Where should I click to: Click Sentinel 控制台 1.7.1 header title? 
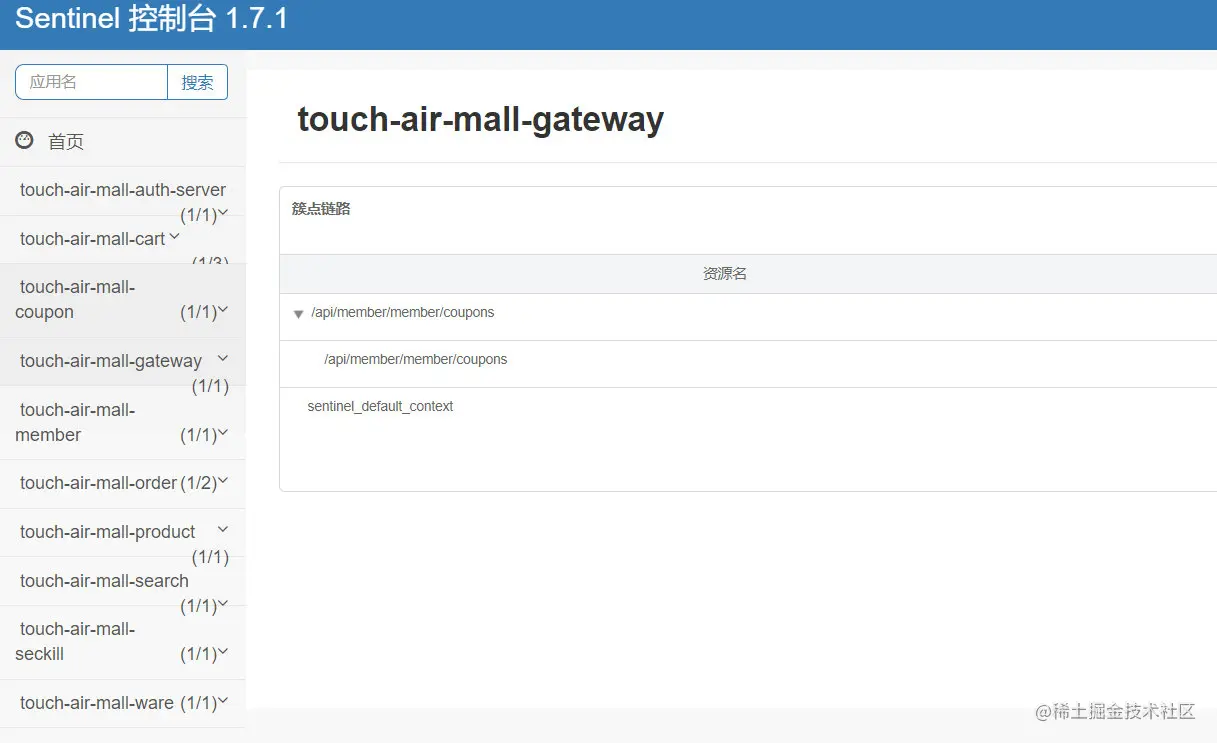pyautogui.click(x=151, y=18)
